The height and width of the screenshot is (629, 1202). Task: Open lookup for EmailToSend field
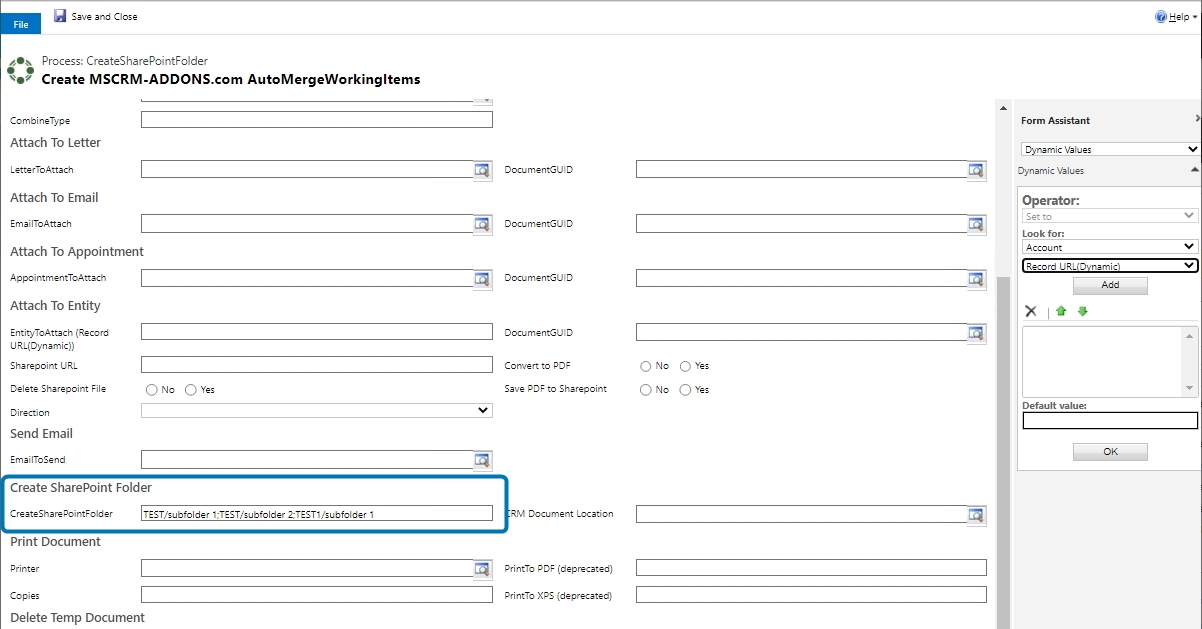coord(483,460)
